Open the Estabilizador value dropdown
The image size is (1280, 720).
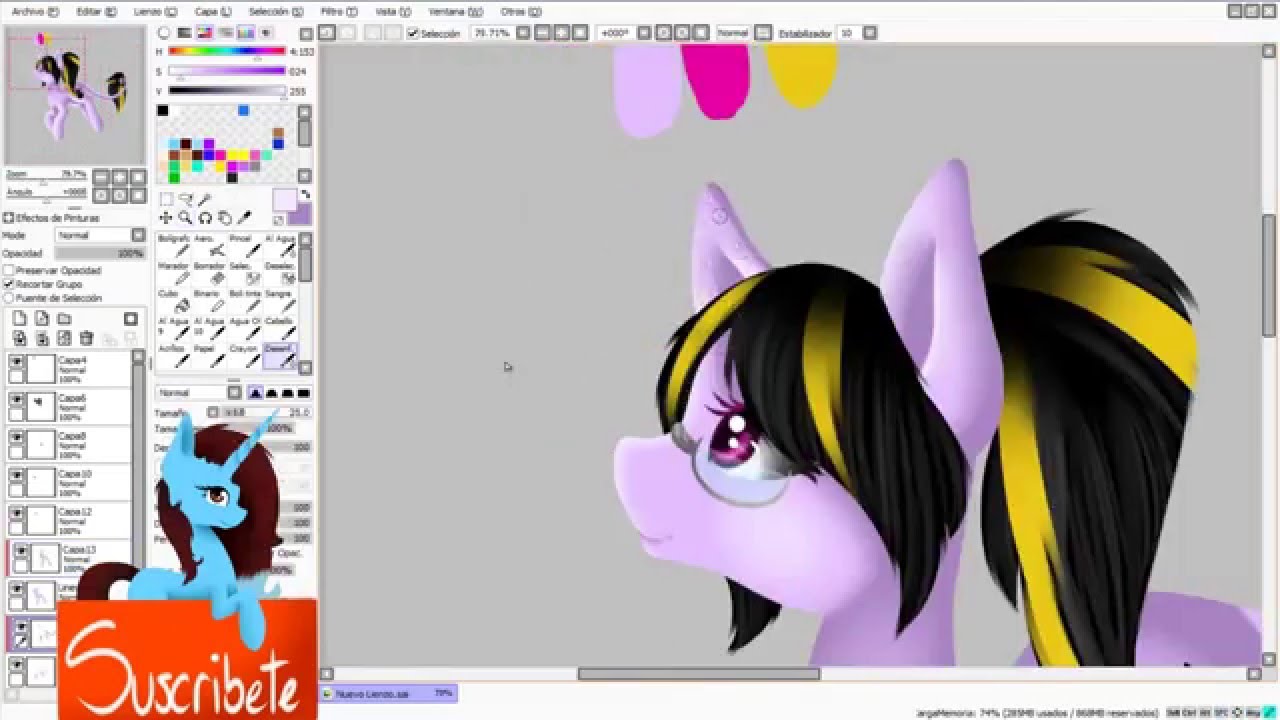pyautogui.click(x=869, y=33)
